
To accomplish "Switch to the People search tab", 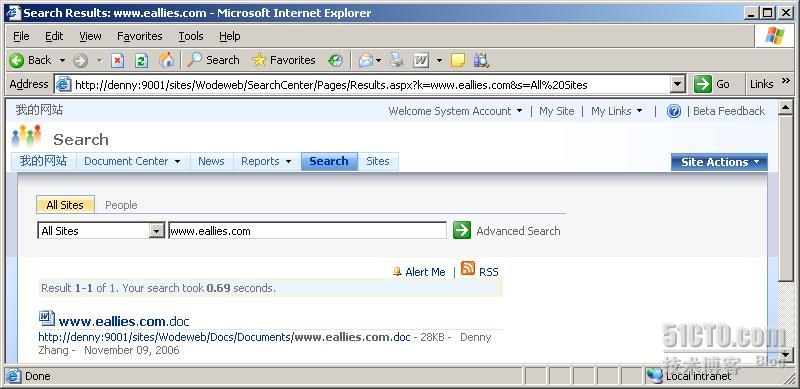I will tap(121, 205).
